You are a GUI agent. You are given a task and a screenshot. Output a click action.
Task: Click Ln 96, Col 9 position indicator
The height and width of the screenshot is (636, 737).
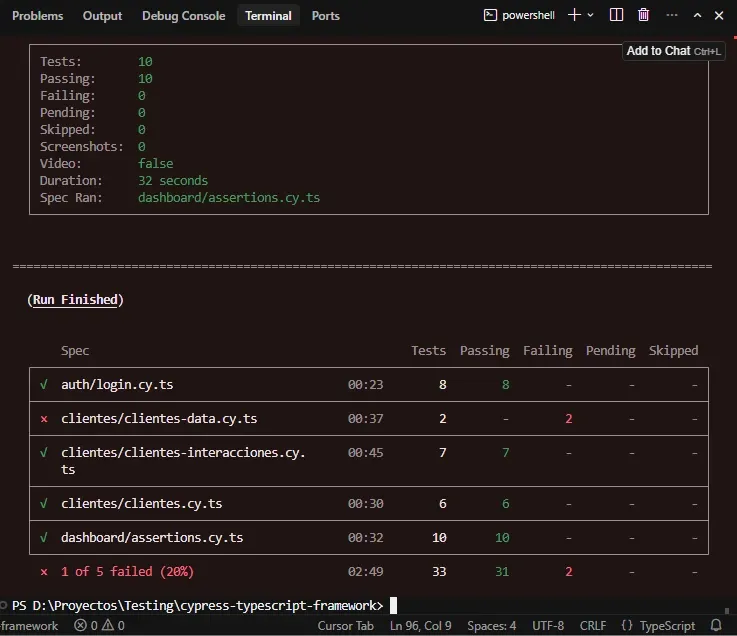(x=421, y=626)
